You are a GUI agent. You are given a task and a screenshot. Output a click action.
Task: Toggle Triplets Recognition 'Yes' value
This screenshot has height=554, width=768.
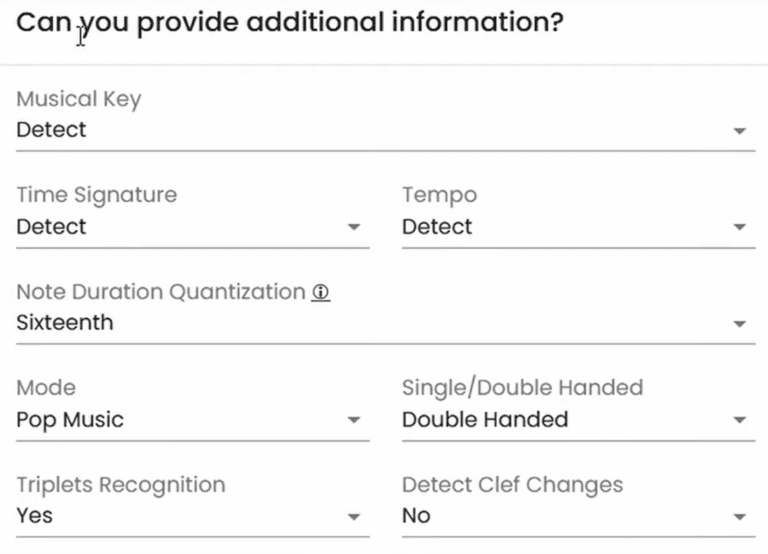(35, 516)
